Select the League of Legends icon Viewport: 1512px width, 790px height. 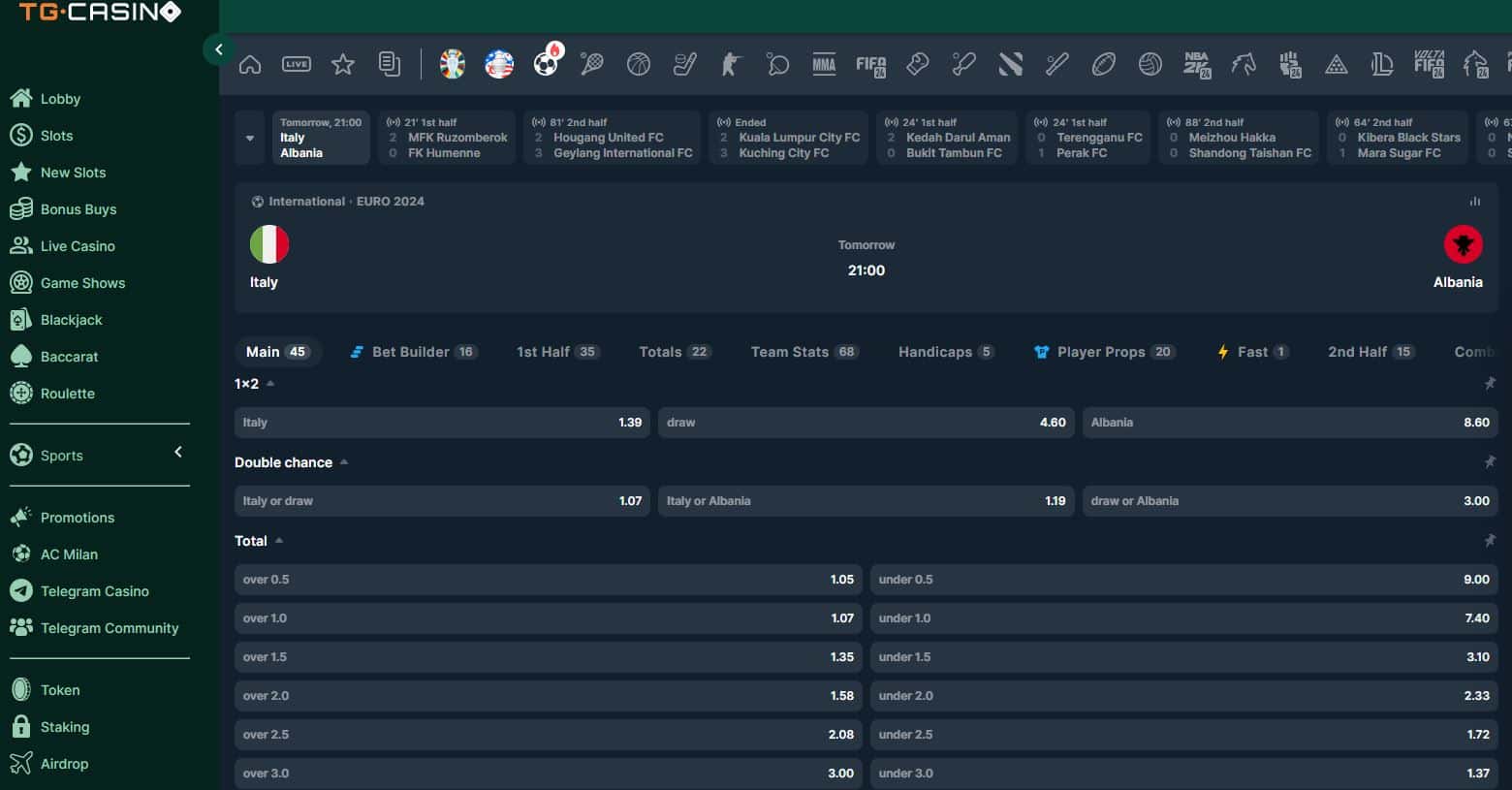click(x=1382, y=65)
